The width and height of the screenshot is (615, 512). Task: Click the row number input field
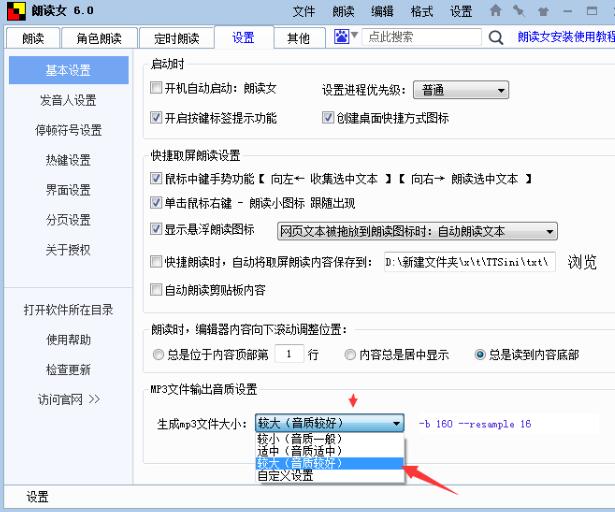(289, 354)
